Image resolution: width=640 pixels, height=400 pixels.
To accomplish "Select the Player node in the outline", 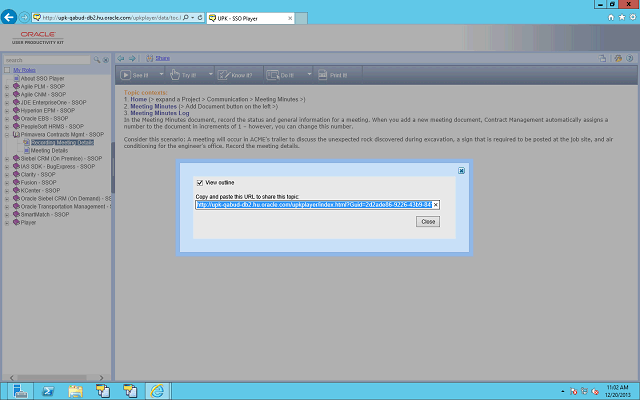I will click(28, 222).
